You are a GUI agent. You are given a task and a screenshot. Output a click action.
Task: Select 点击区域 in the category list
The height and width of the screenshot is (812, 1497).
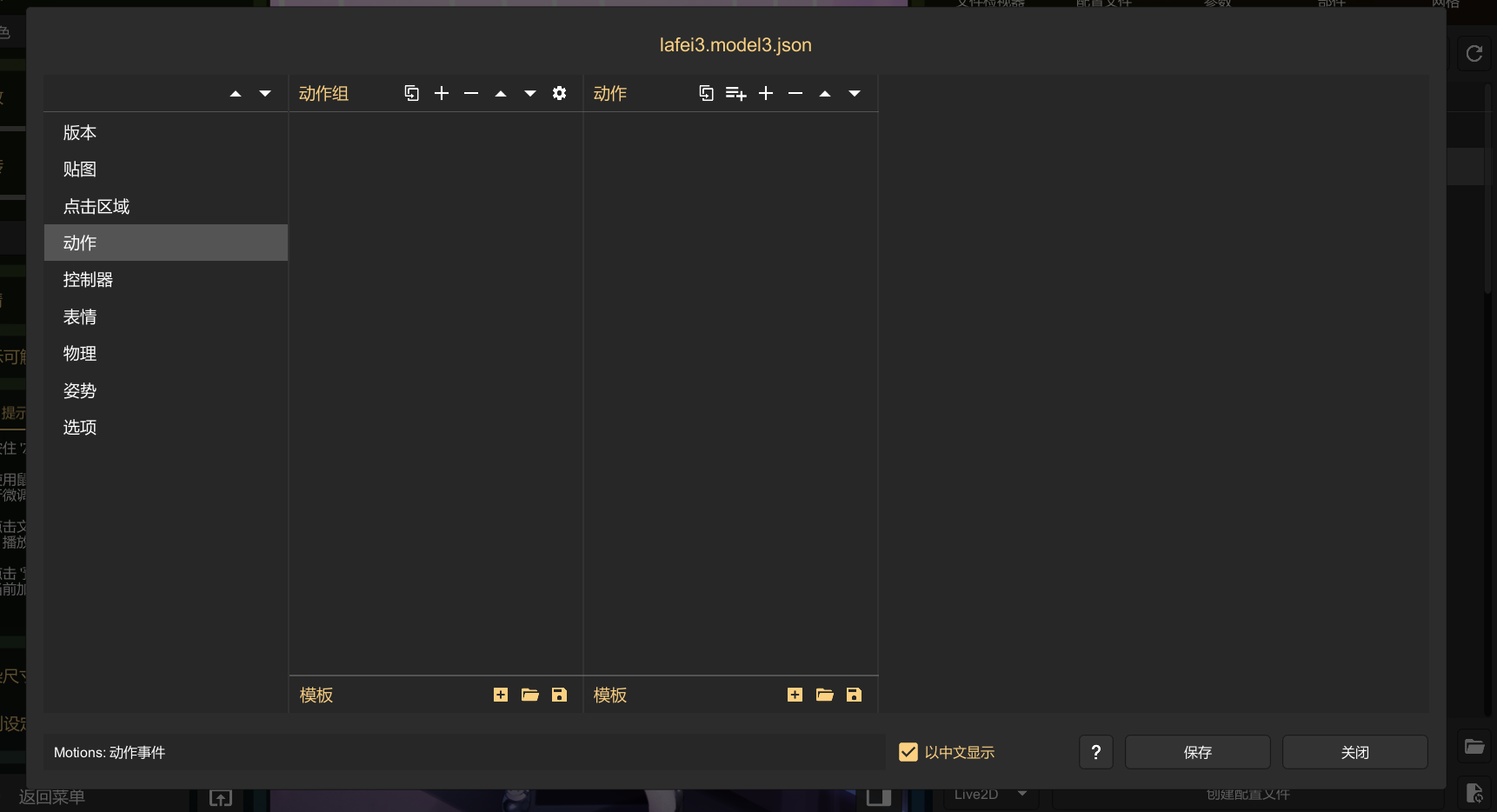[96, 207]
